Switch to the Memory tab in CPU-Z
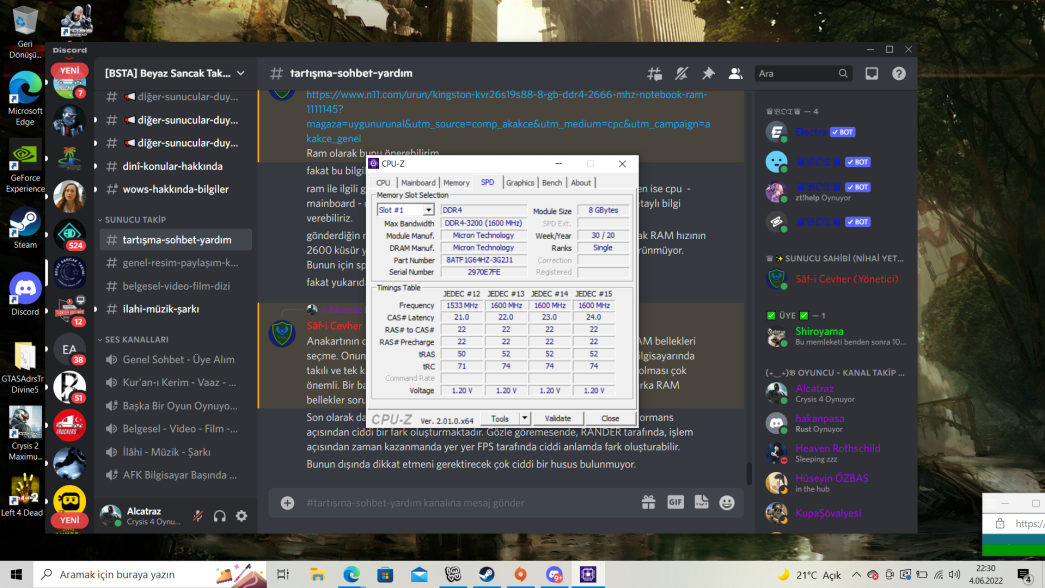 (457, 183)
